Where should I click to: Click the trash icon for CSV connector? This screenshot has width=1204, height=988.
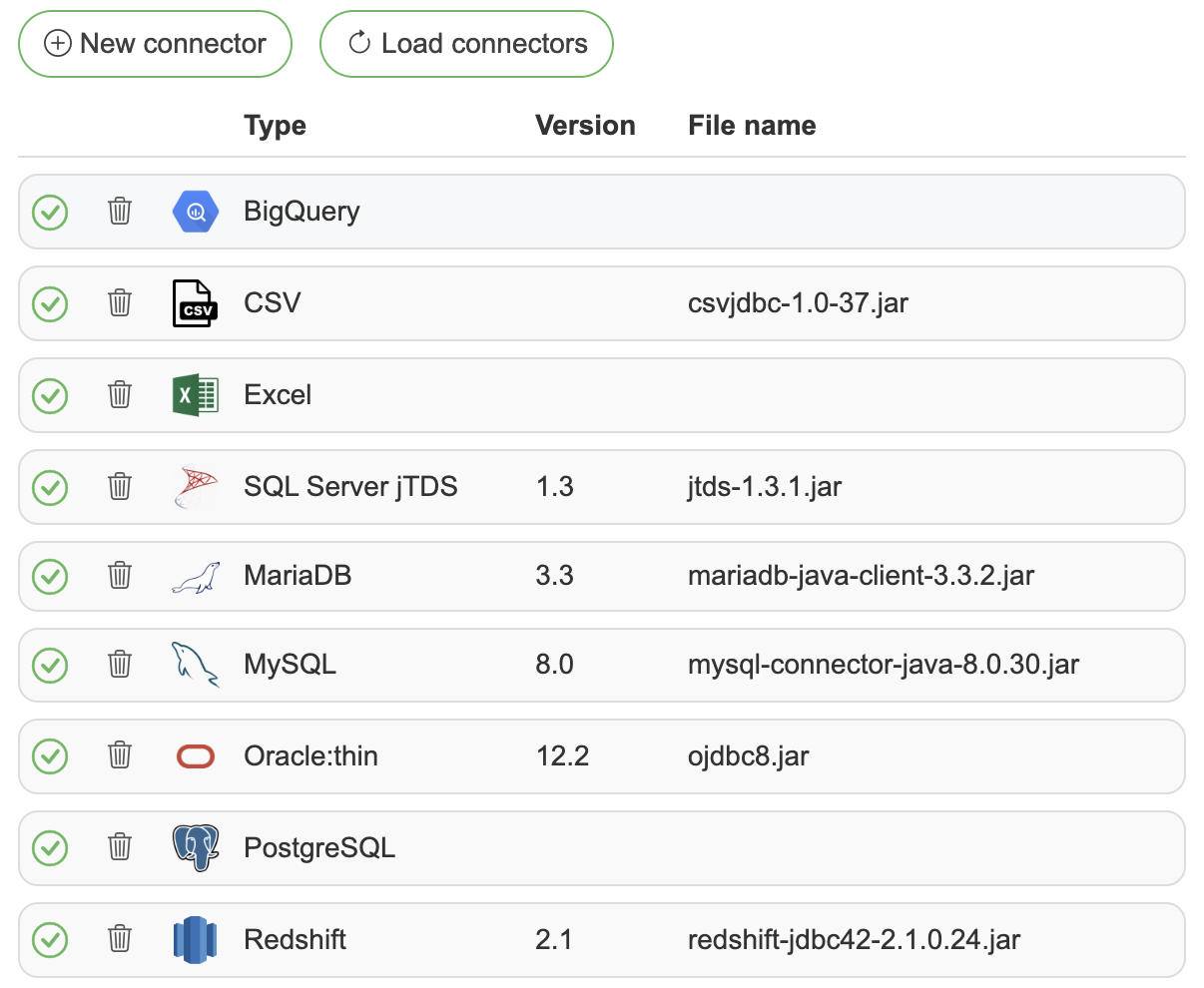(120, 303)
